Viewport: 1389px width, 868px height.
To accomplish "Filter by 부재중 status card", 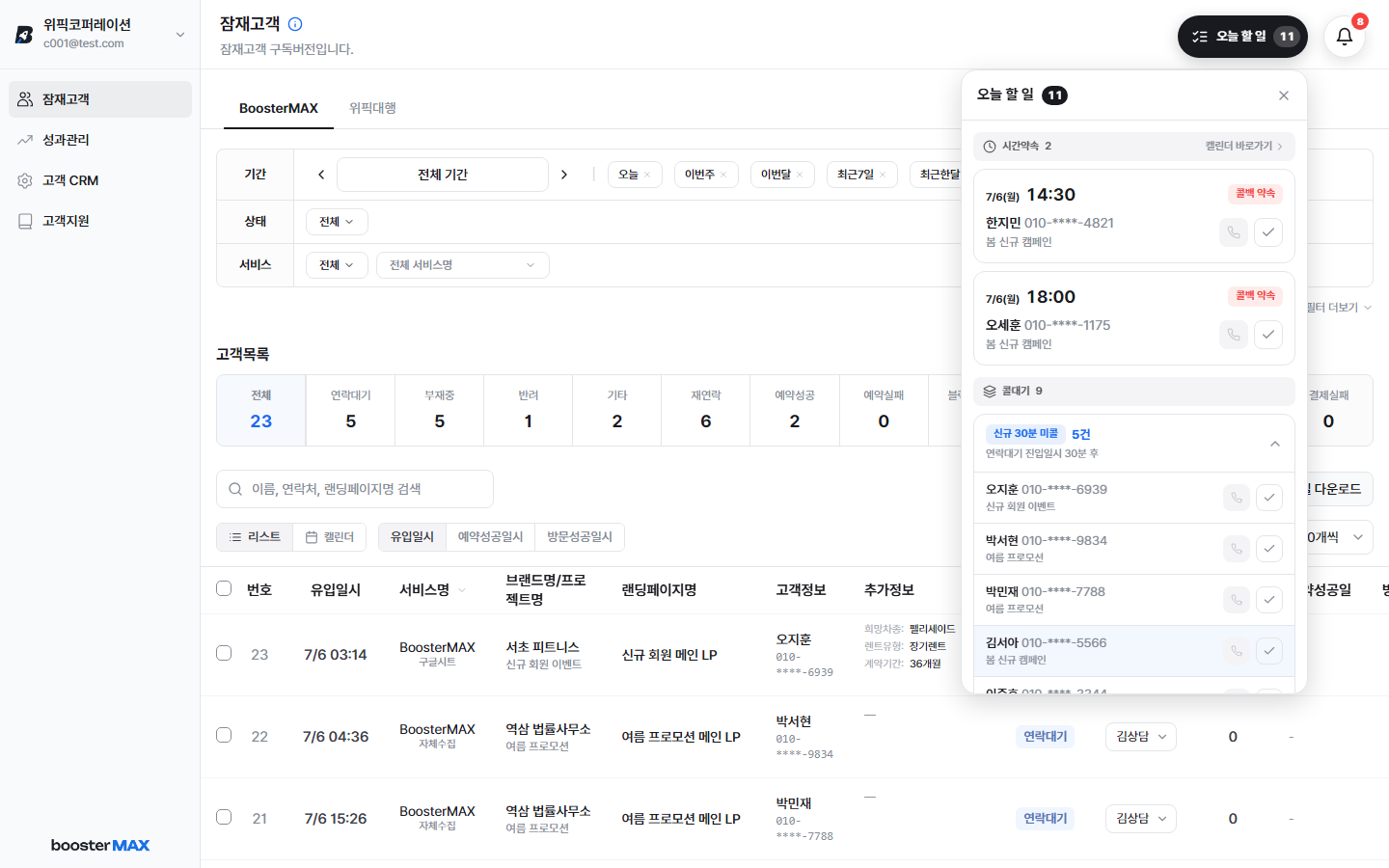I will (x=440, y=411).
